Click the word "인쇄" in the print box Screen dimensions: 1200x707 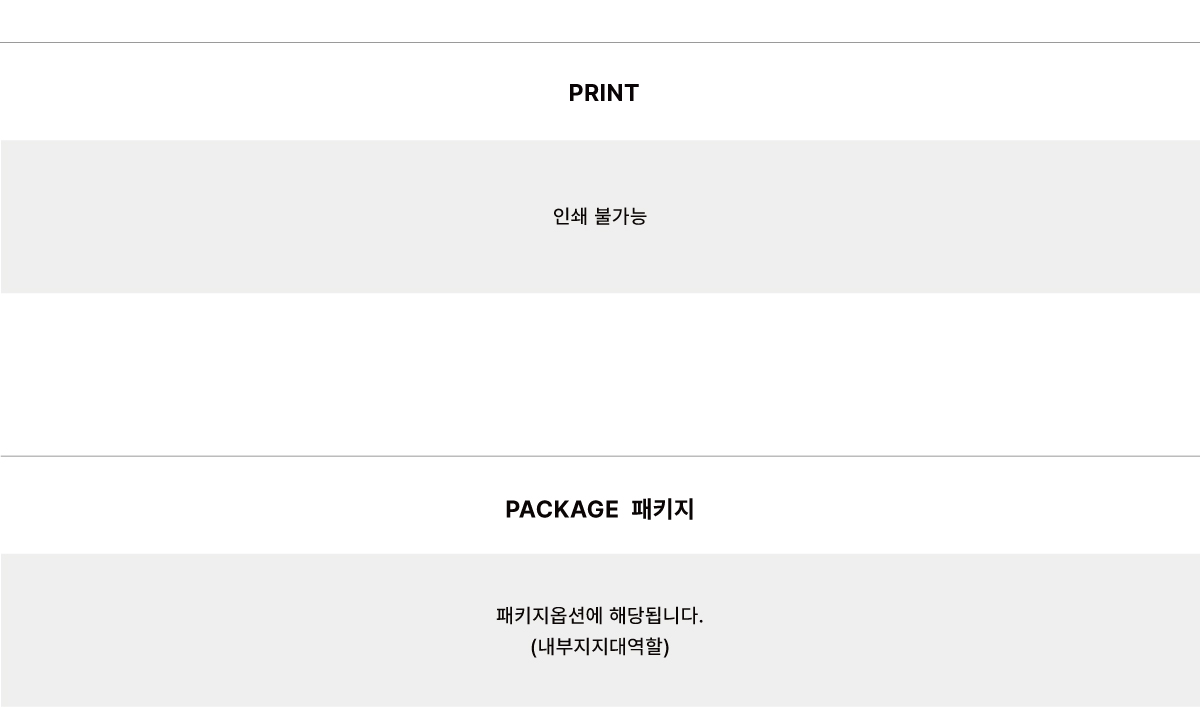[570, 216]
